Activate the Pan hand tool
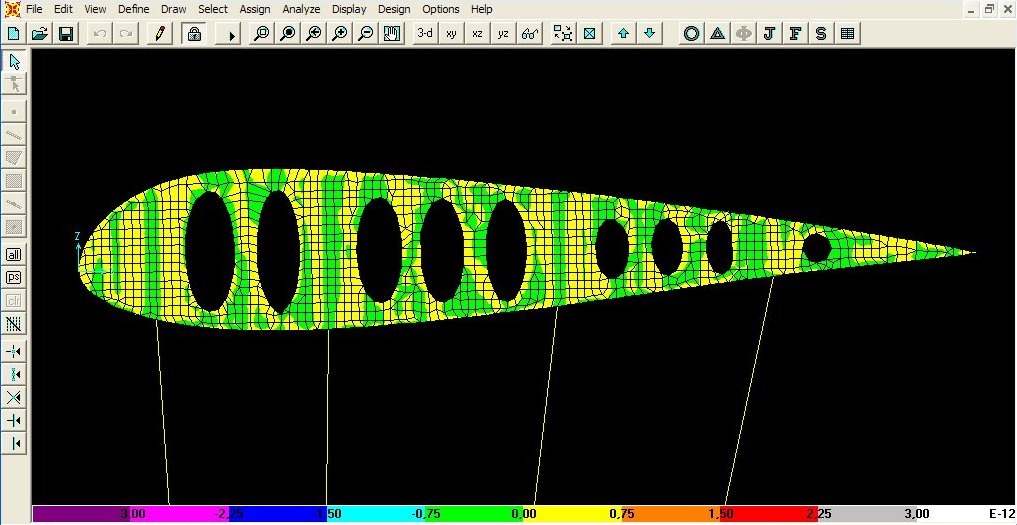Image resolution: width=1017 pixels, height=525 pixels. [x=392, y=33]
